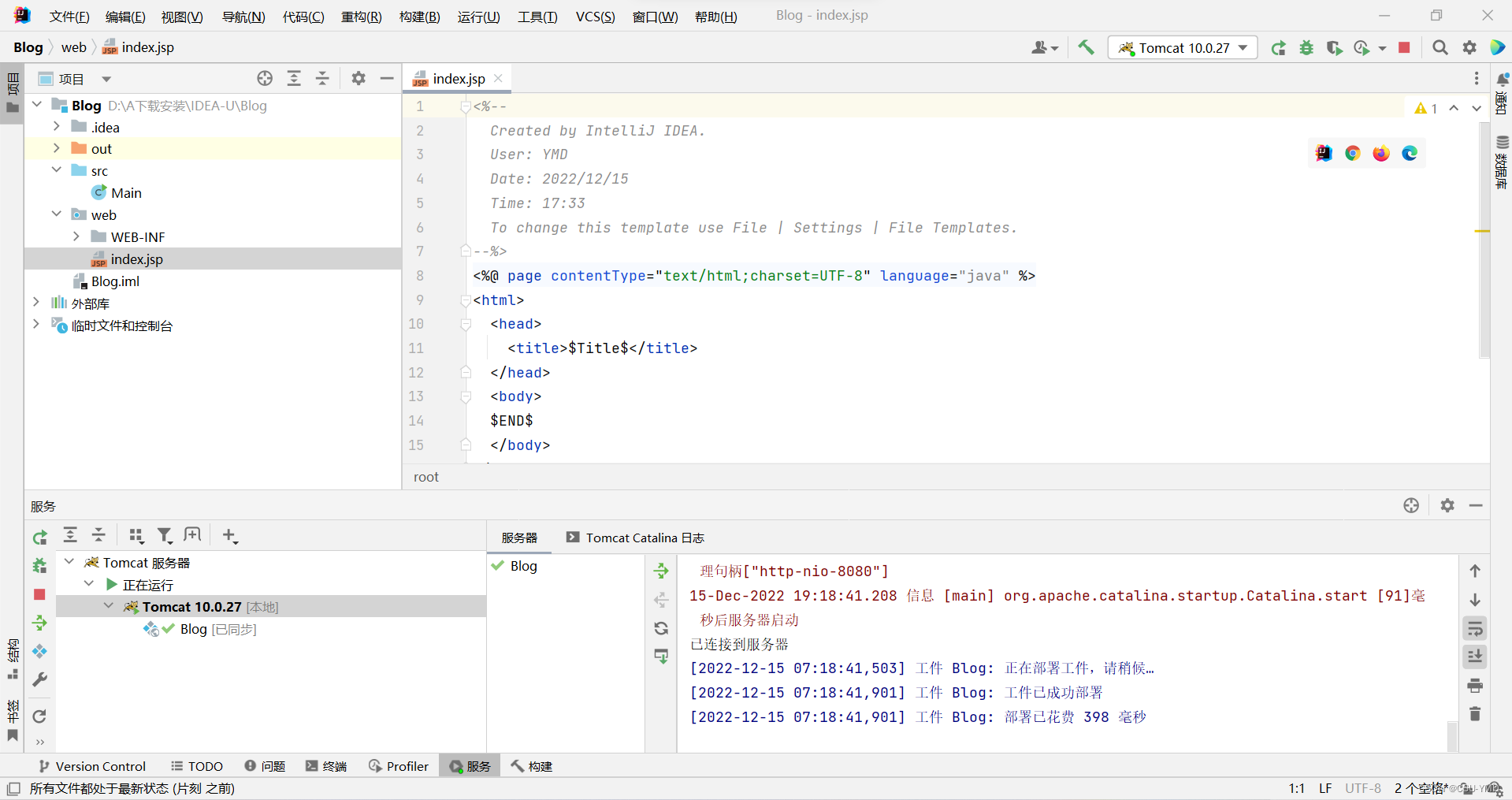Toggle scroll to end in console
This screenshot has width=1512, height=800.
pyautogui.click(x=1475, y=656)
